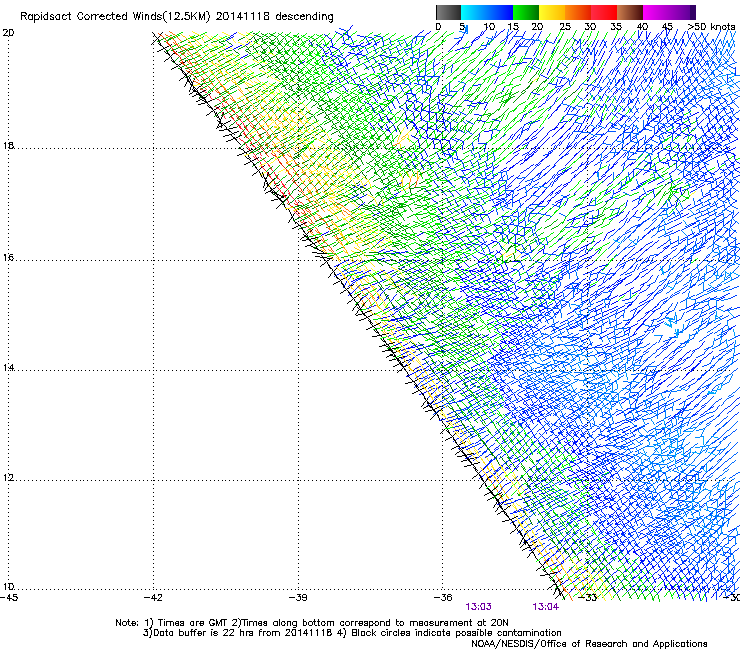Click the purple '13:04' time marker
This screenshot has width=740, height=650.
tap(546, 607)
